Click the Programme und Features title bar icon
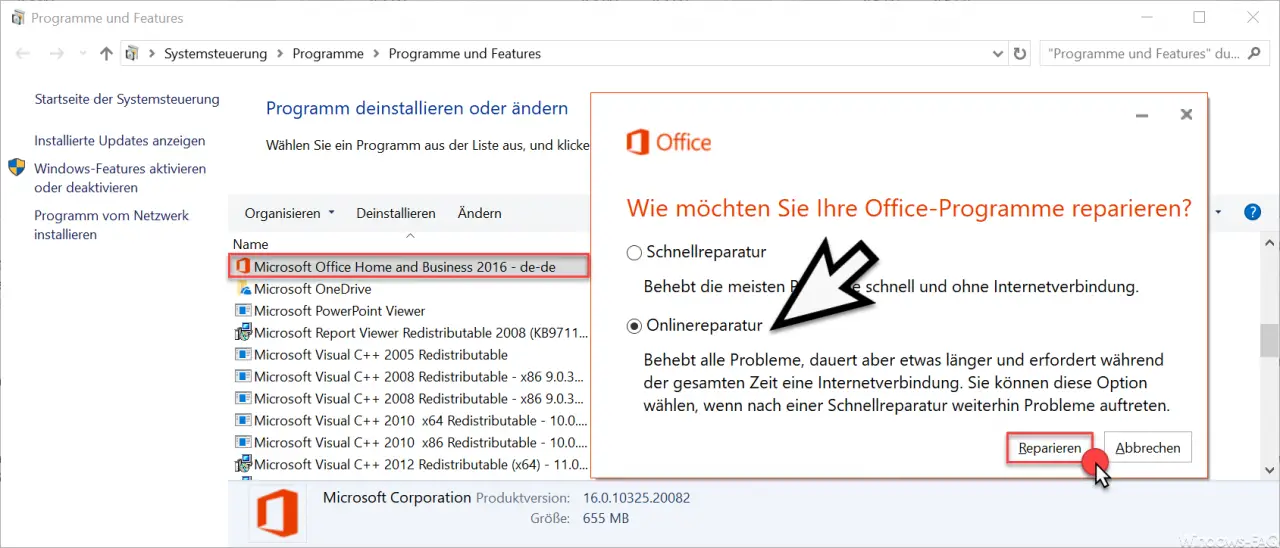Screen dimensions: 1280x548 (x=18, y=18)
